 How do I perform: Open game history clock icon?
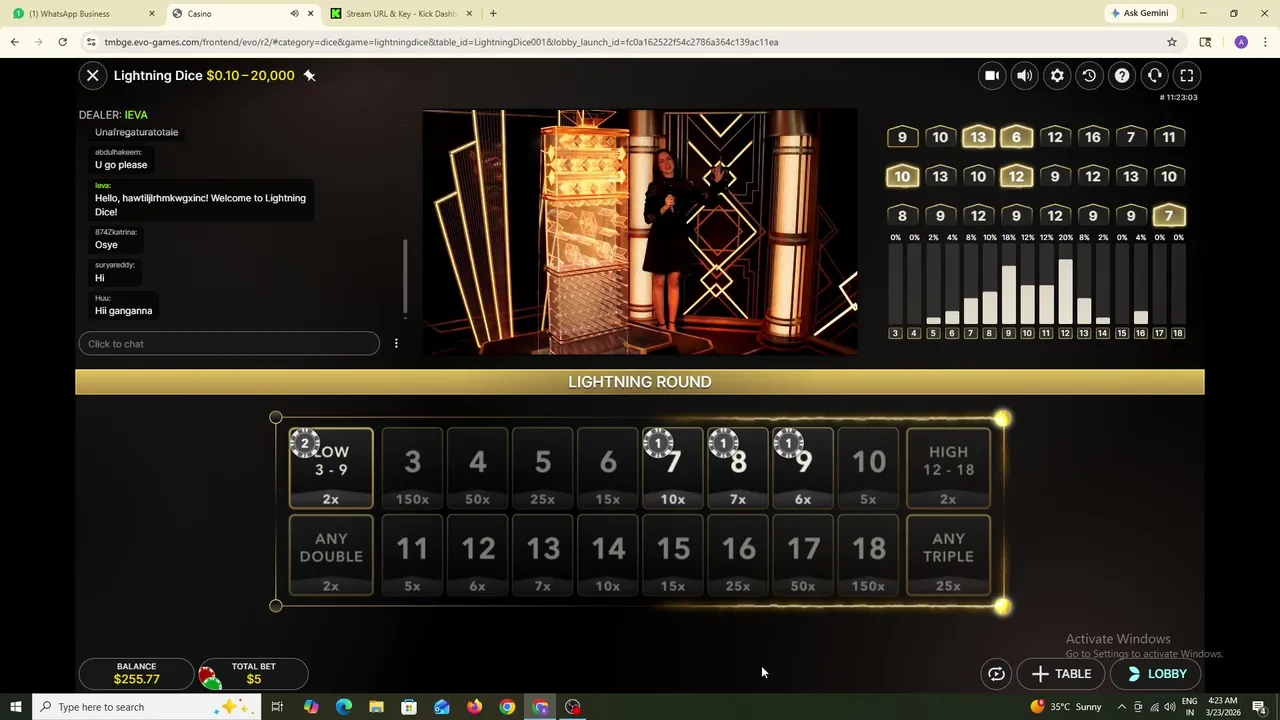point(1089,75)
